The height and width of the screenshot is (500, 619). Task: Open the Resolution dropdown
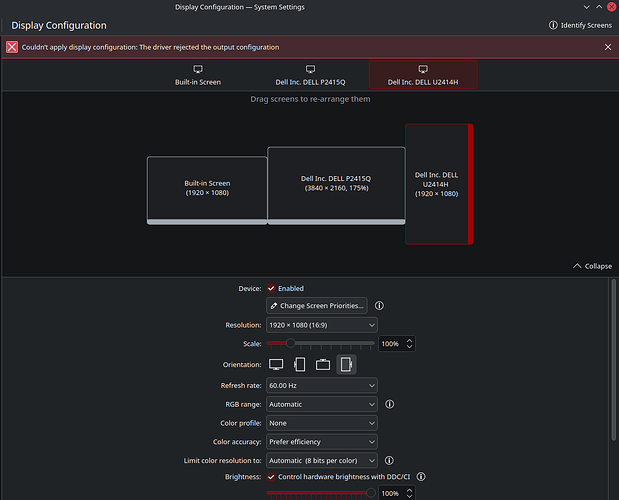click(321, 325)
